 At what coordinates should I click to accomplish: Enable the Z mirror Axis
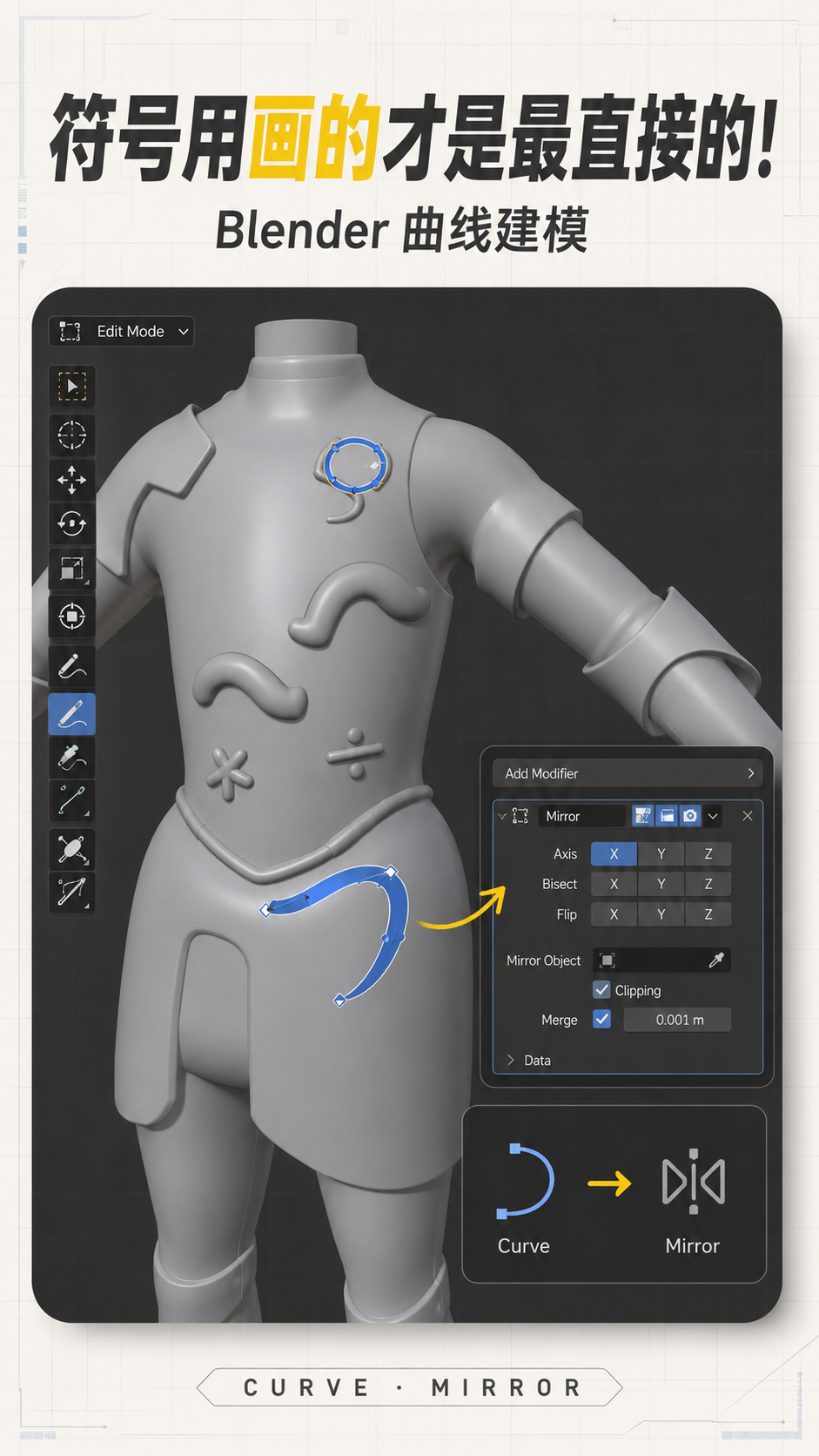pyautogui.click(x=708, y=854)
